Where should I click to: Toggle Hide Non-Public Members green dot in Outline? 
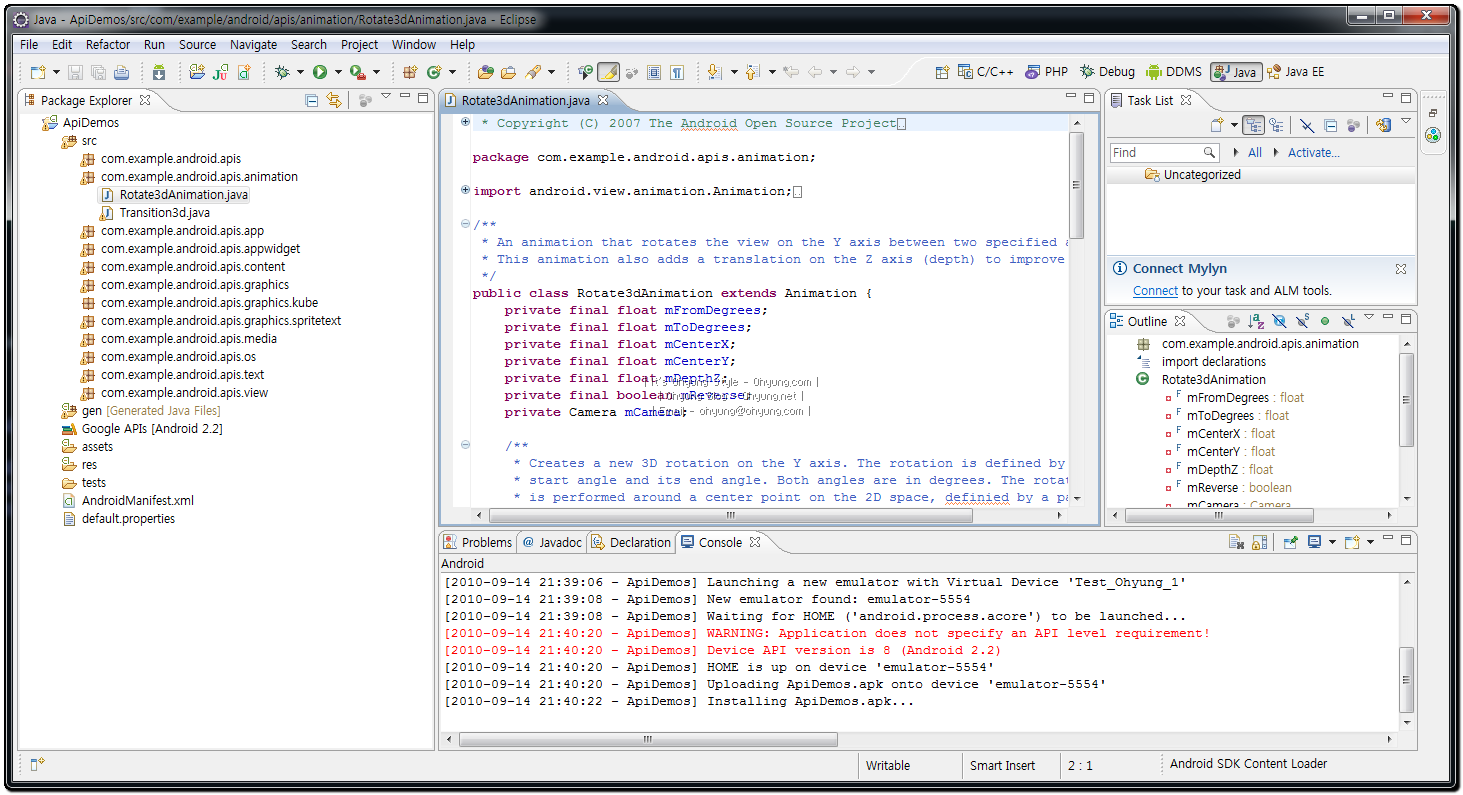tap(1325, 321)
